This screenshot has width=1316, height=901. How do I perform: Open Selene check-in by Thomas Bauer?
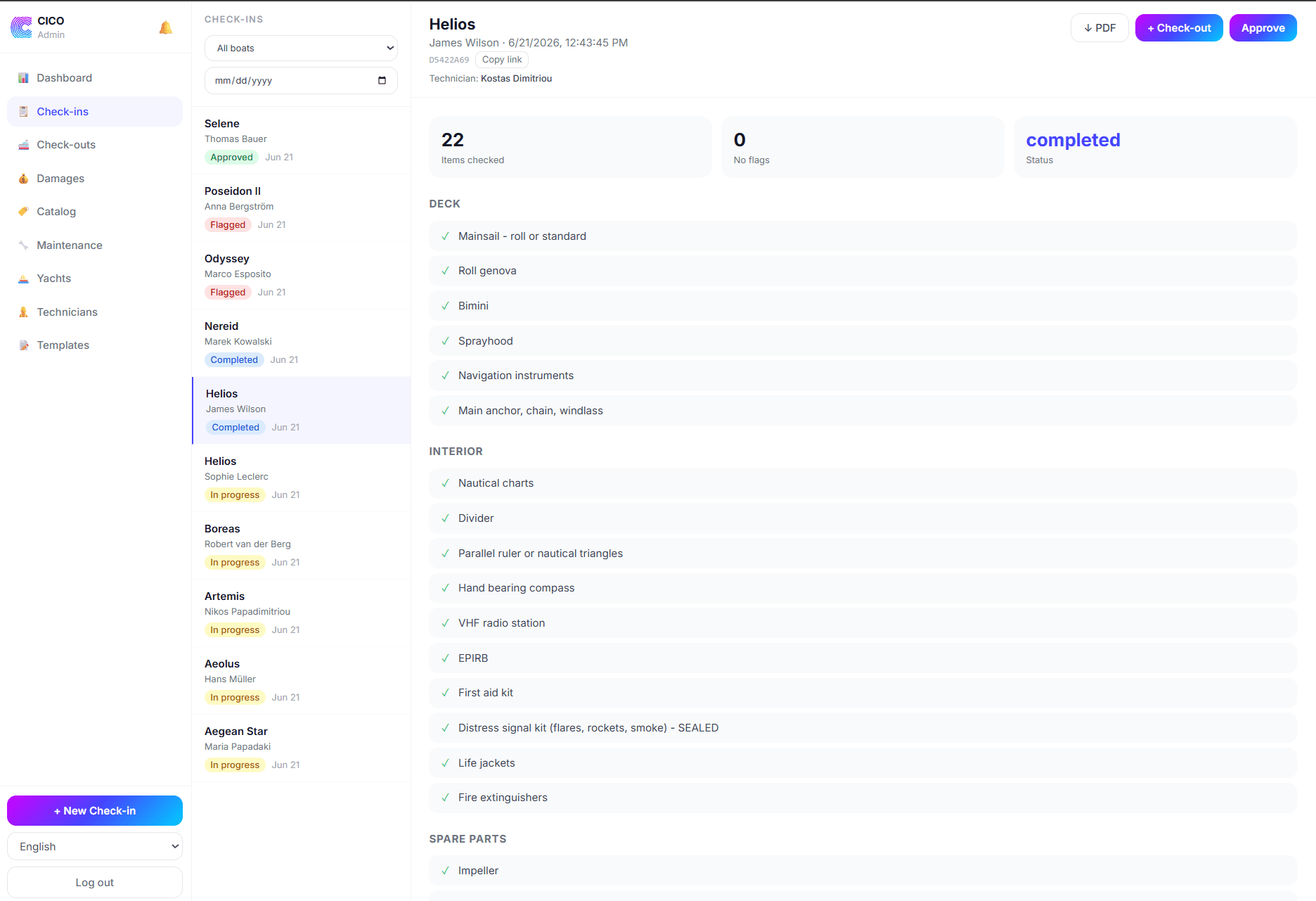click(x=301, y=141)
